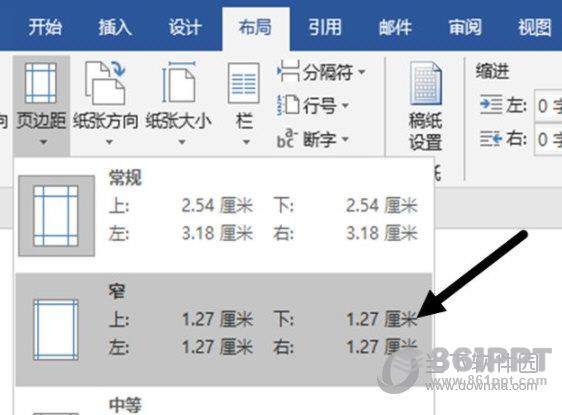
Task: Open the dropdown arrow under 纸张方向
Action: tap(109, 142)
